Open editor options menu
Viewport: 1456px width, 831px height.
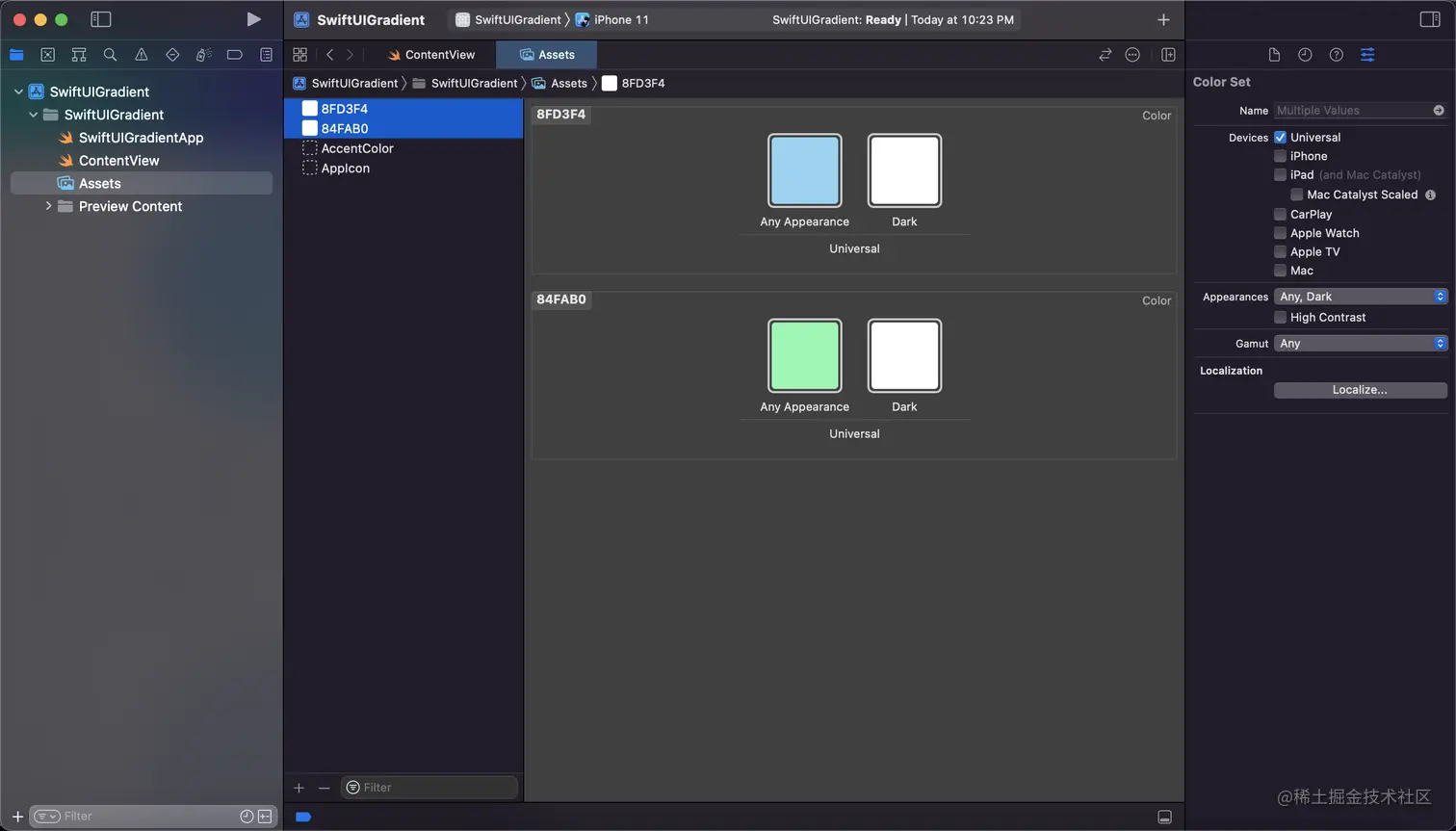[x=1132, y=55]
